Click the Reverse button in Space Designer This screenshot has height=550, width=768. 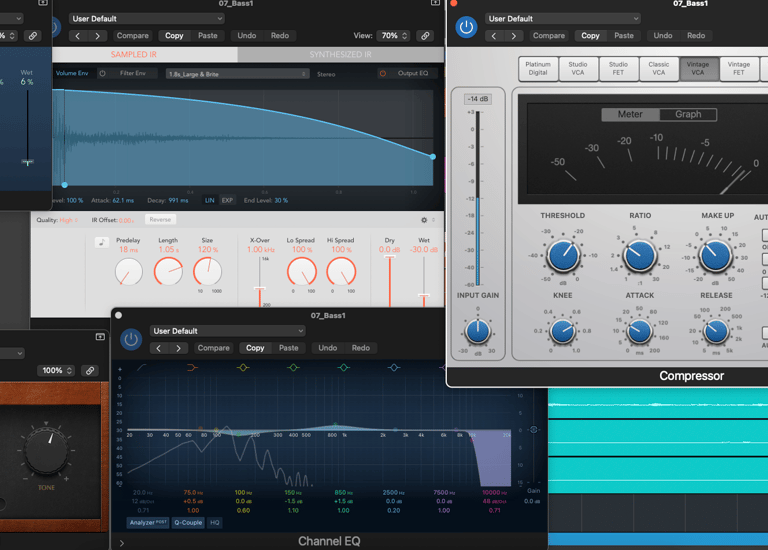(x=160, y=220)
